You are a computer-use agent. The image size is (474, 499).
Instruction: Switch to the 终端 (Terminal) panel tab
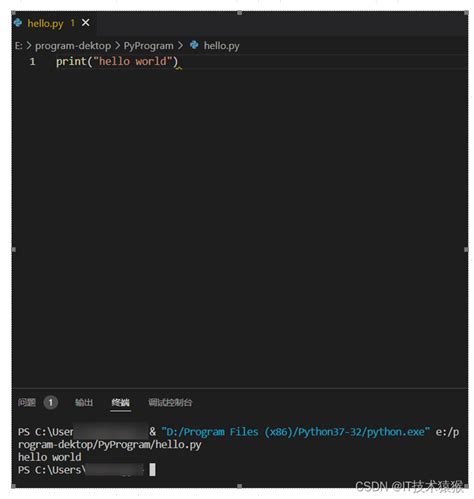pyautogui.click(x=121, y=402)
